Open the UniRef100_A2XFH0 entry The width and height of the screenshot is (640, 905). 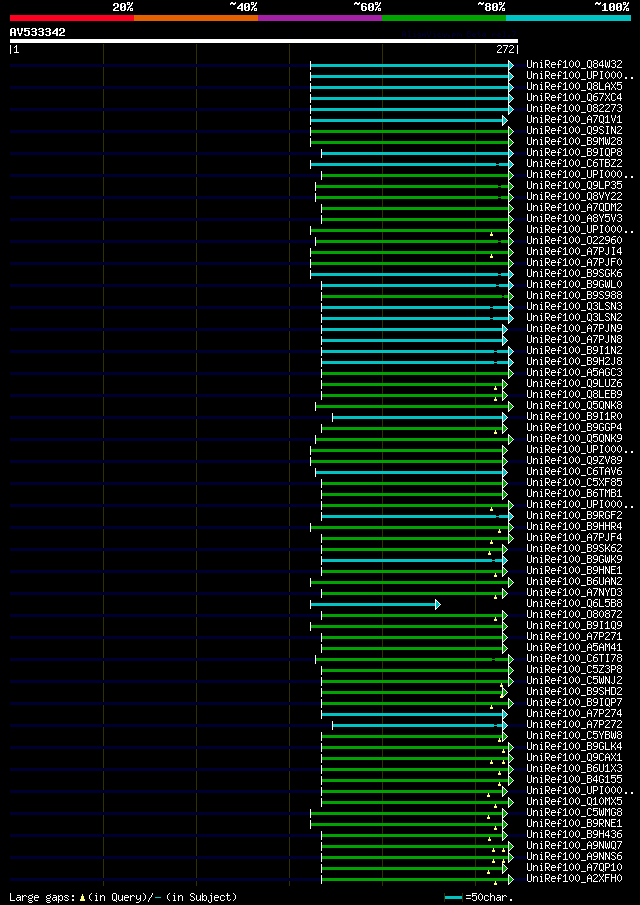click(x=574, y=879)
